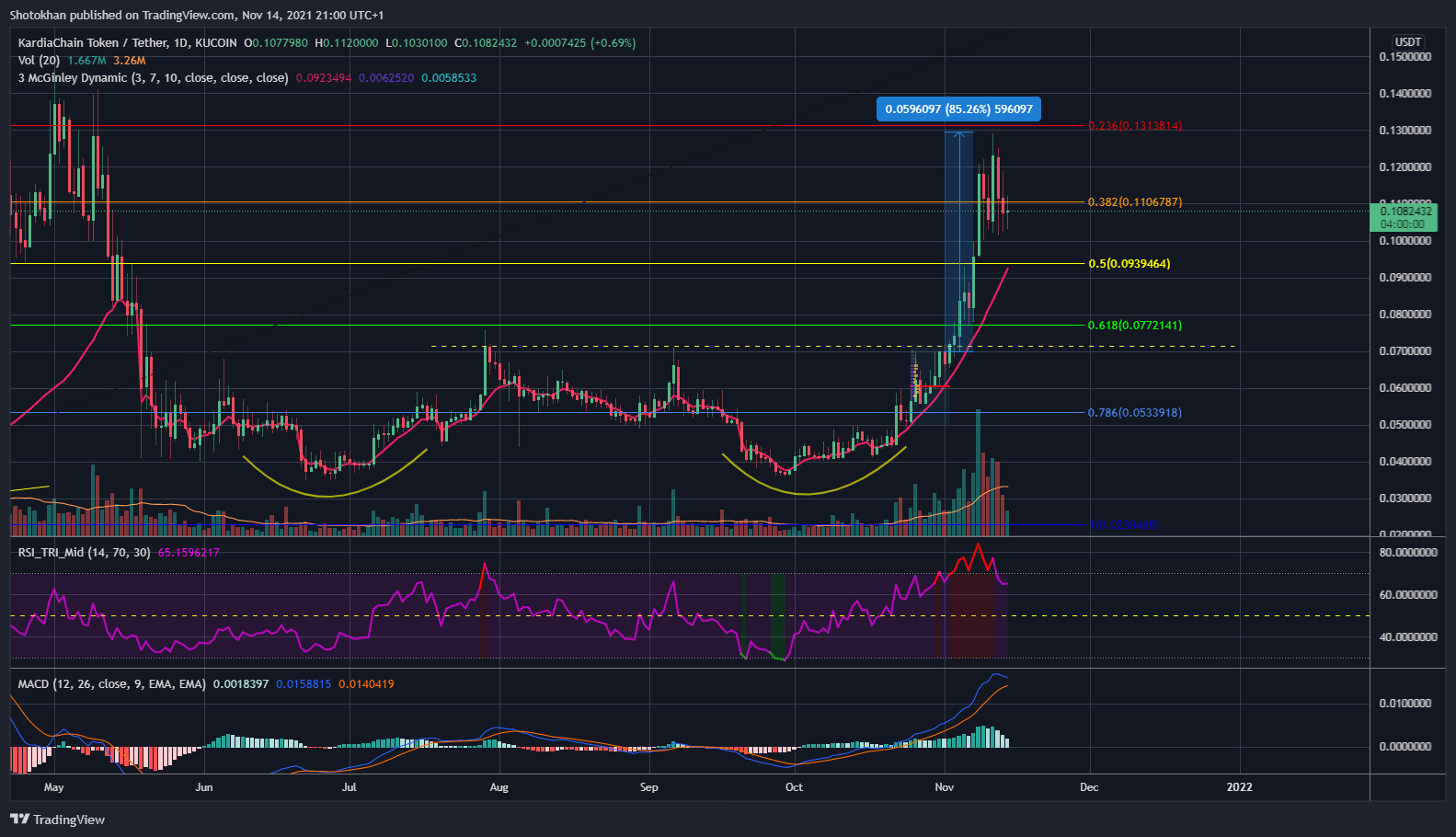Click the 0.0800000 price axis label
The width and height of the screenshot is (1456, 837).
[1405, 315]
